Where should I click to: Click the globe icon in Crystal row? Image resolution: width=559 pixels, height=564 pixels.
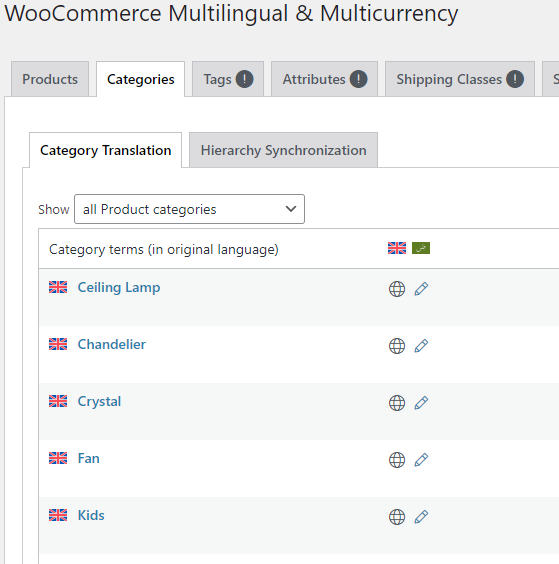[397, 403]
